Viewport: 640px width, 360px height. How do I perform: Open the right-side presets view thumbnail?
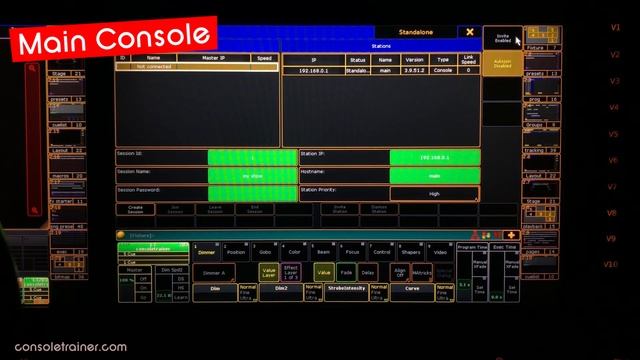(x=542, y=64)
